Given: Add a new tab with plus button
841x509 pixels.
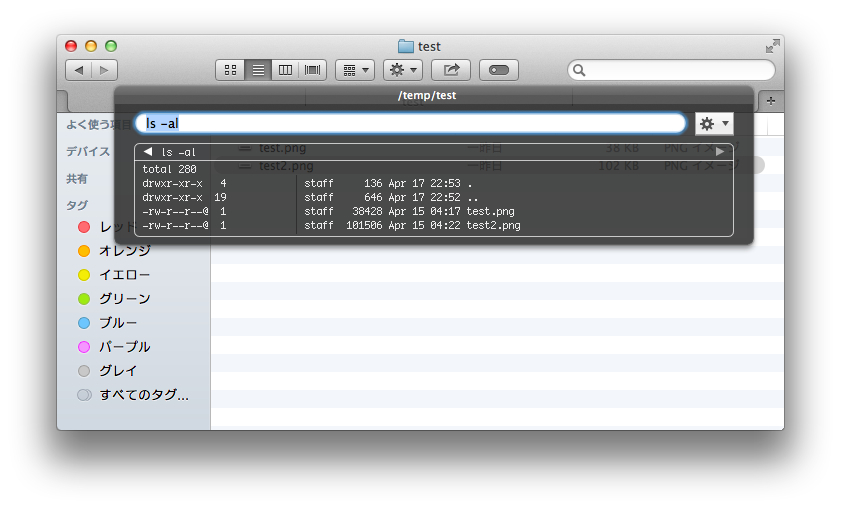Looking at the screenshot, I should (x=771, y=101).
